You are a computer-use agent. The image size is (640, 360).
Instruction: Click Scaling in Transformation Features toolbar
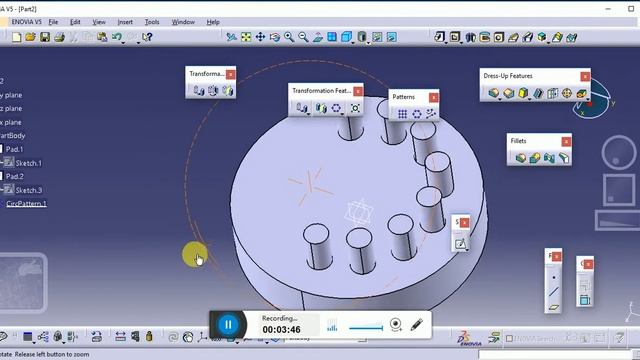click(355, 108)
